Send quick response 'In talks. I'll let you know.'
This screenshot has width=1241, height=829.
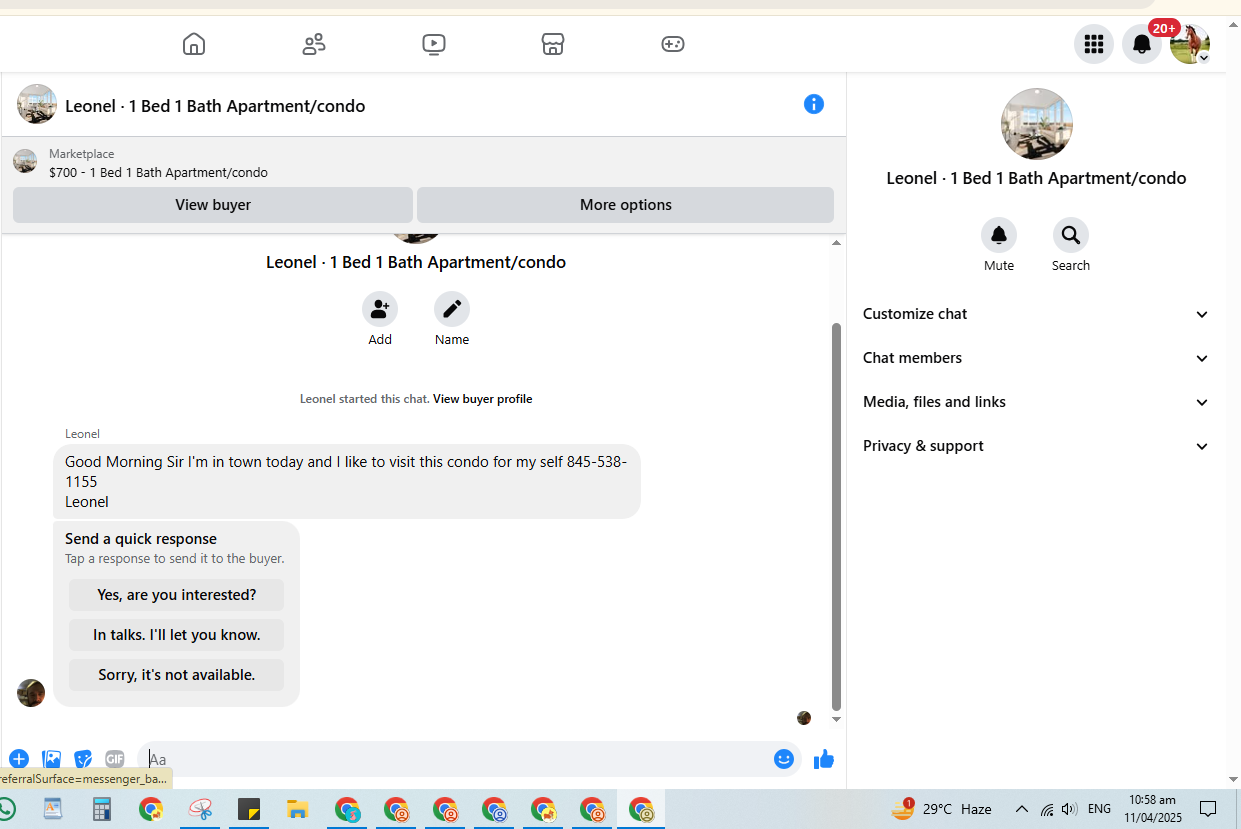177,635
